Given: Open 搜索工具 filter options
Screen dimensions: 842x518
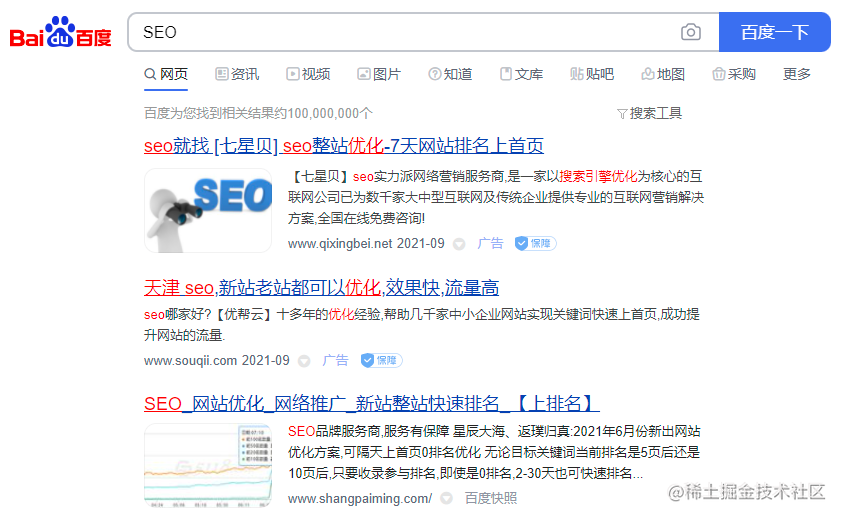Looking at the screenshot, I should (649, 113).
